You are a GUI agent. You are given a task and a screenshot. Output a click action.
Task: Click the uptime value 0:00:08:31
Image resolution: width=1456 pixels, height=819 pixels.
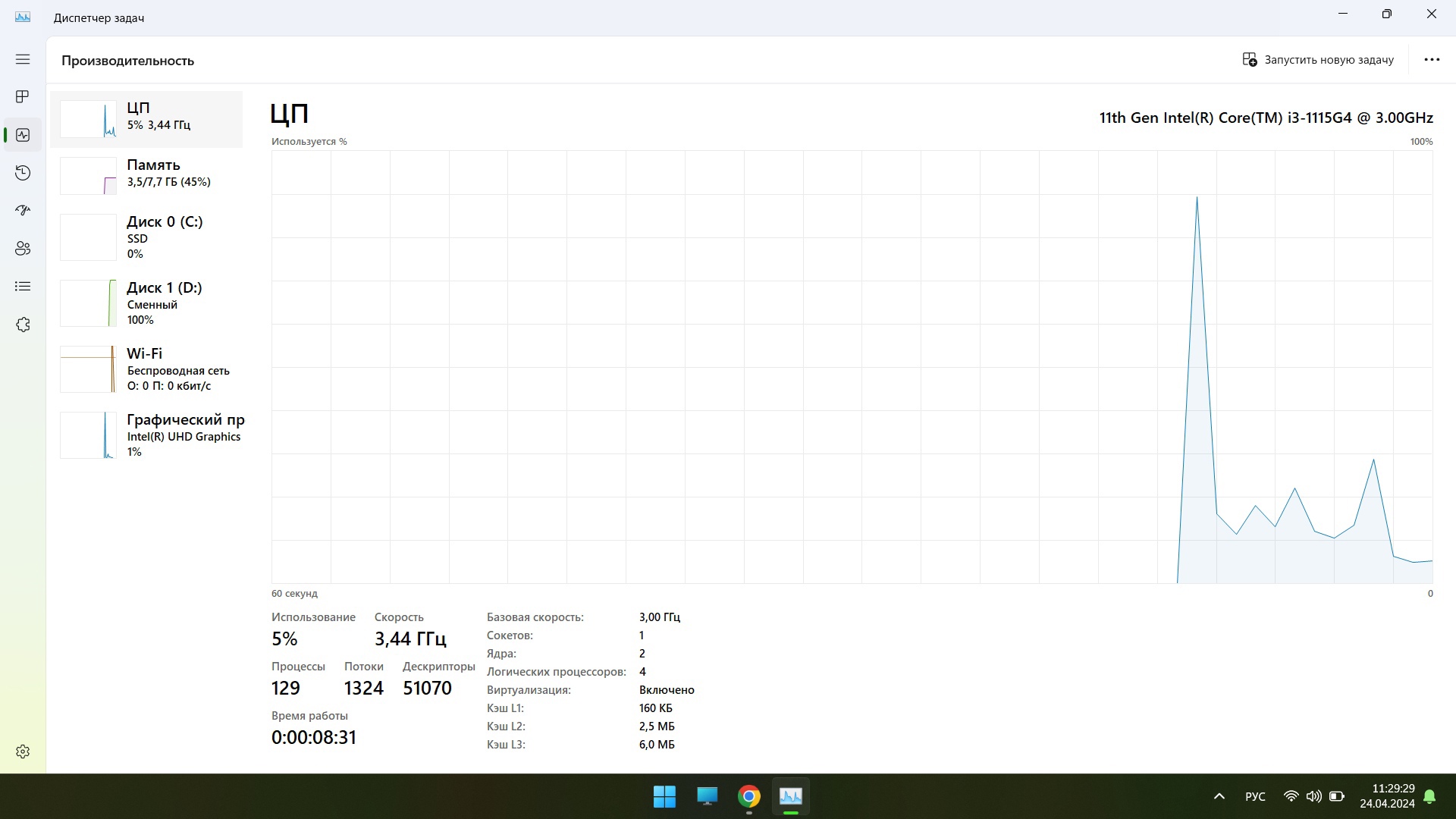tap(314, 738)
